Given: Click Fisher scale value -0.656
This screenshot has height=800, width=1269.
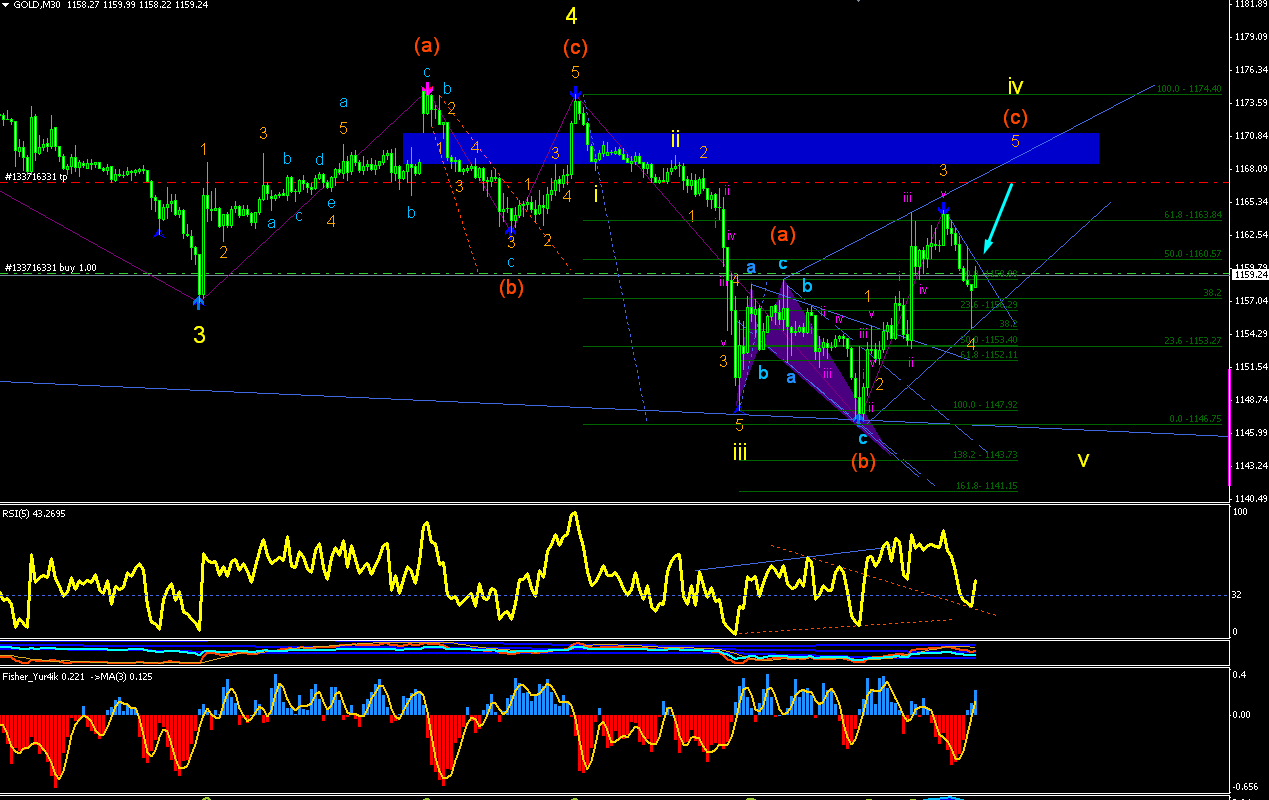Looking at the screenshot, I should pyautogui.click(x=1246, y=787).
